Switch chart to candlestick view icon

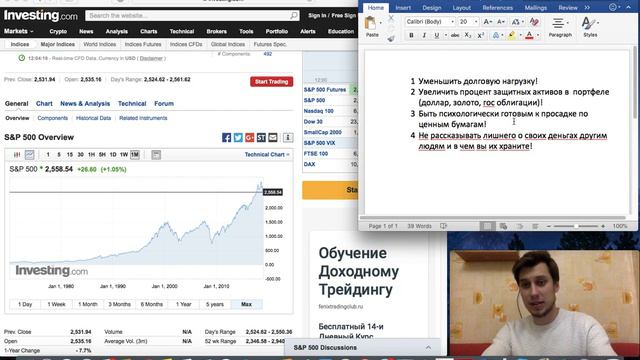point(17,155)
